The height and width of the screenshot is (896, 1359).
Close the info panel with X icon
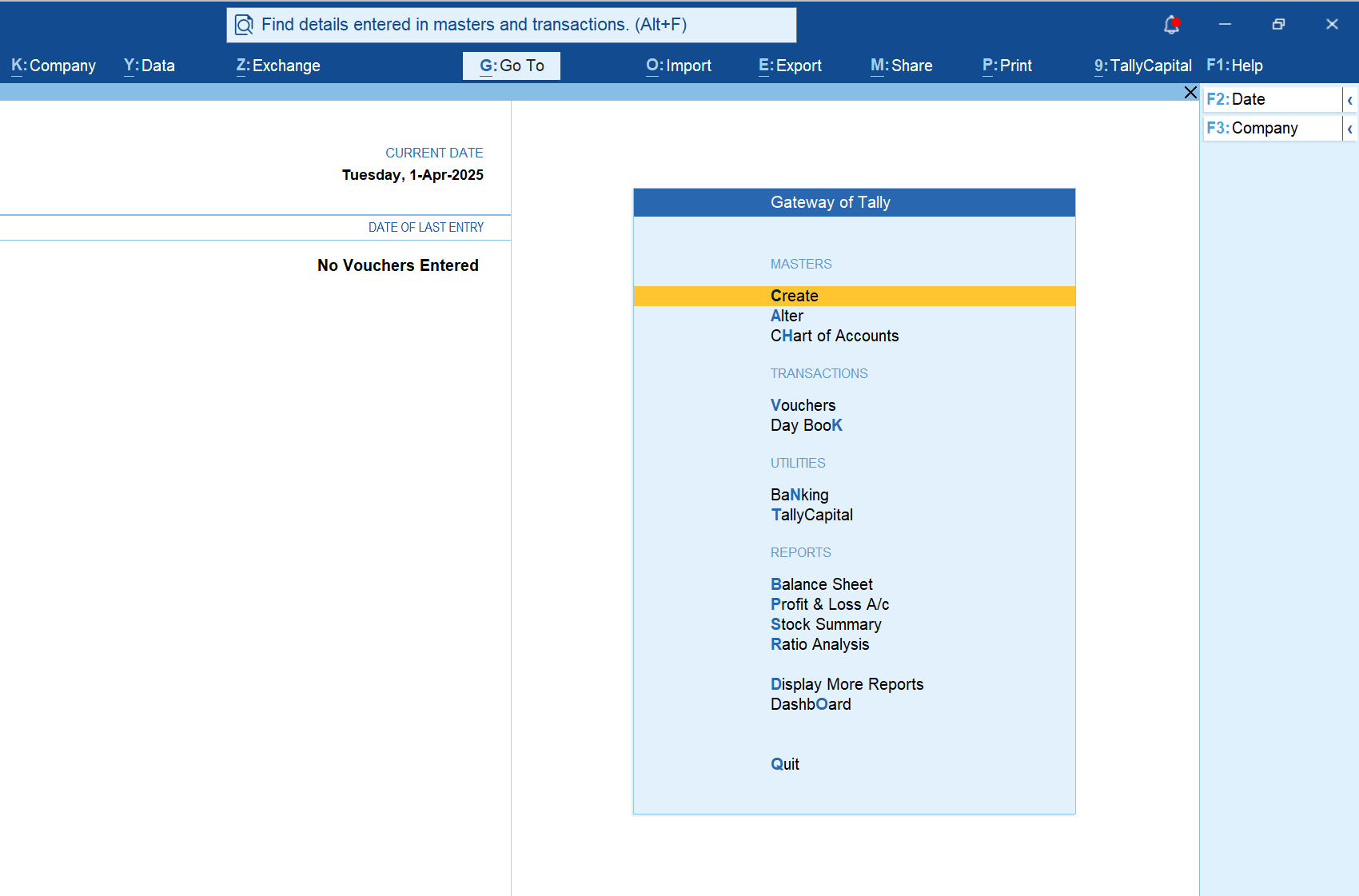coord(1190,93)
